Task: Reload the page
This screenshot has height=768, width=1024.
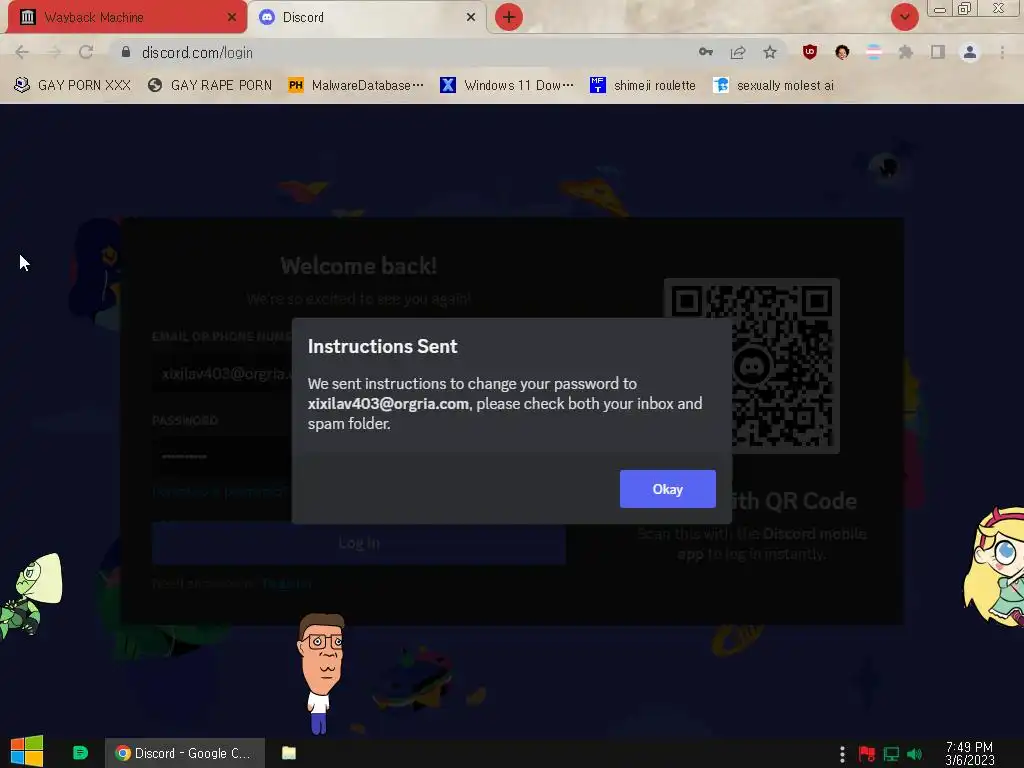Action: click(86, 52)
